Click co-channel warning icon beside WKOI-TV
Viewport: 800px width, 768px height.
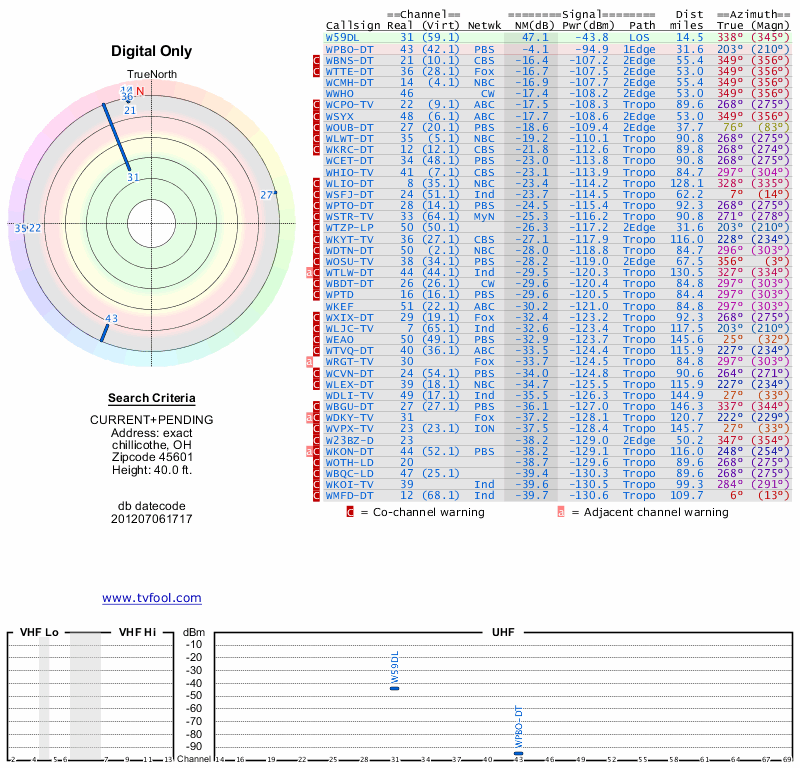click(317, 484)
